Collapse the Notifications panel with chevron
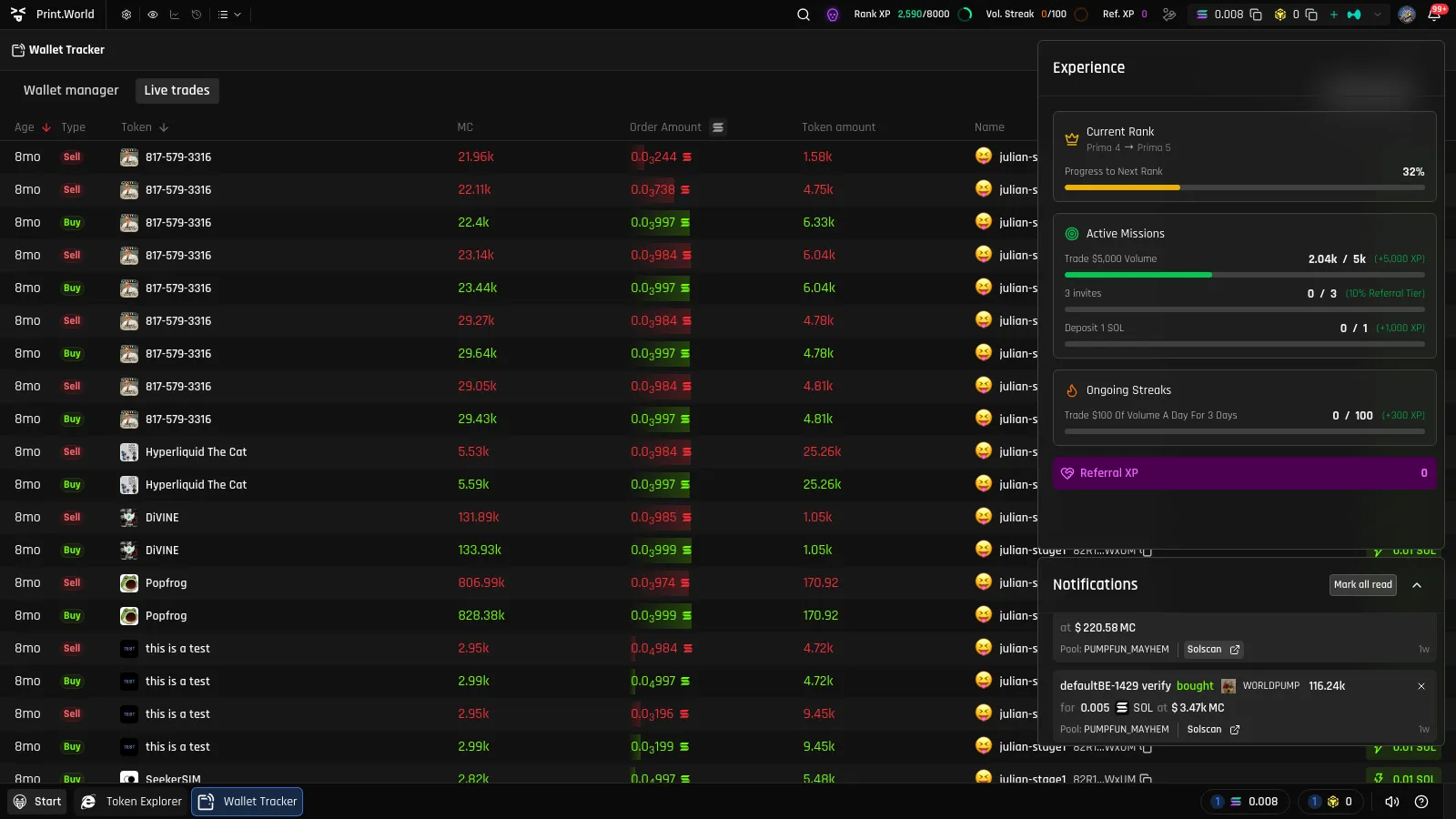This screenshot has height=819, width=1456. tap(1417, 585)
